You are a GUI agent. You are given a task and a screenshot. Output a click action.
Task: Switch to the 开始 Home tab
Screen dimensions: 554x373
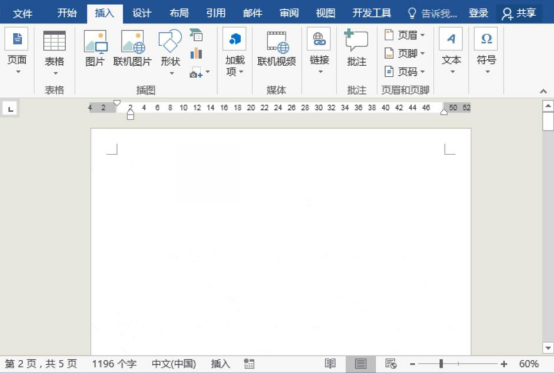[x=67, y=13]
